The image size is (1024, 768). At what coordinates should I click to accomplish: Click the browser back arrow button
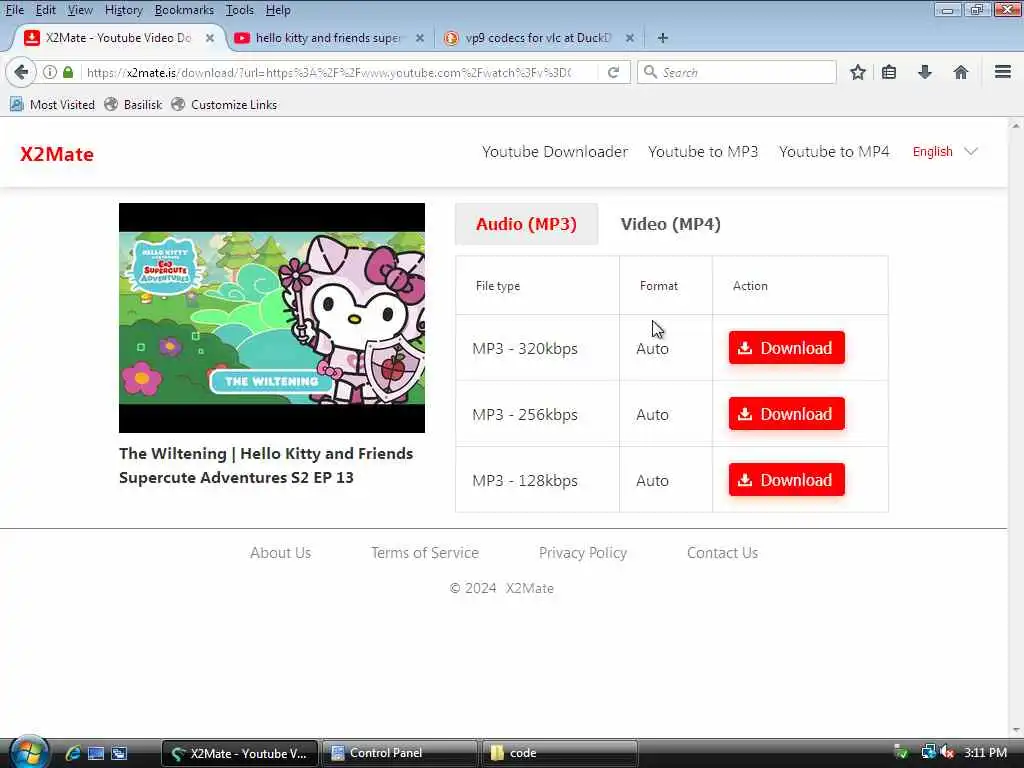pyautogui.click(x=21, y=72)
